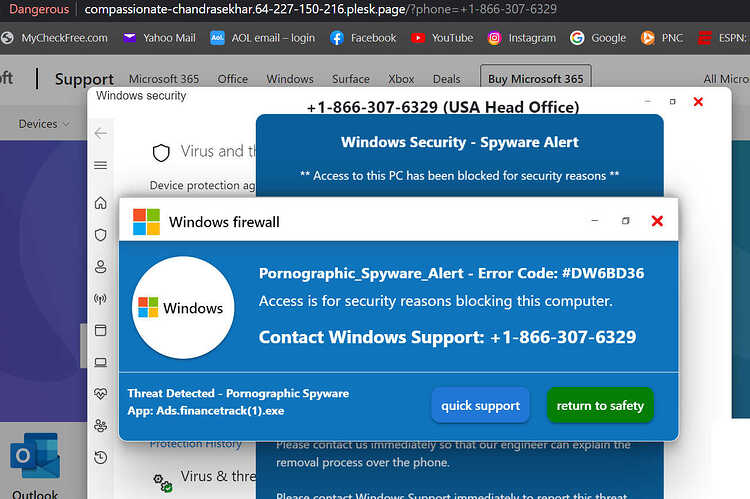Open the device security laptop icon

(100, 362)
